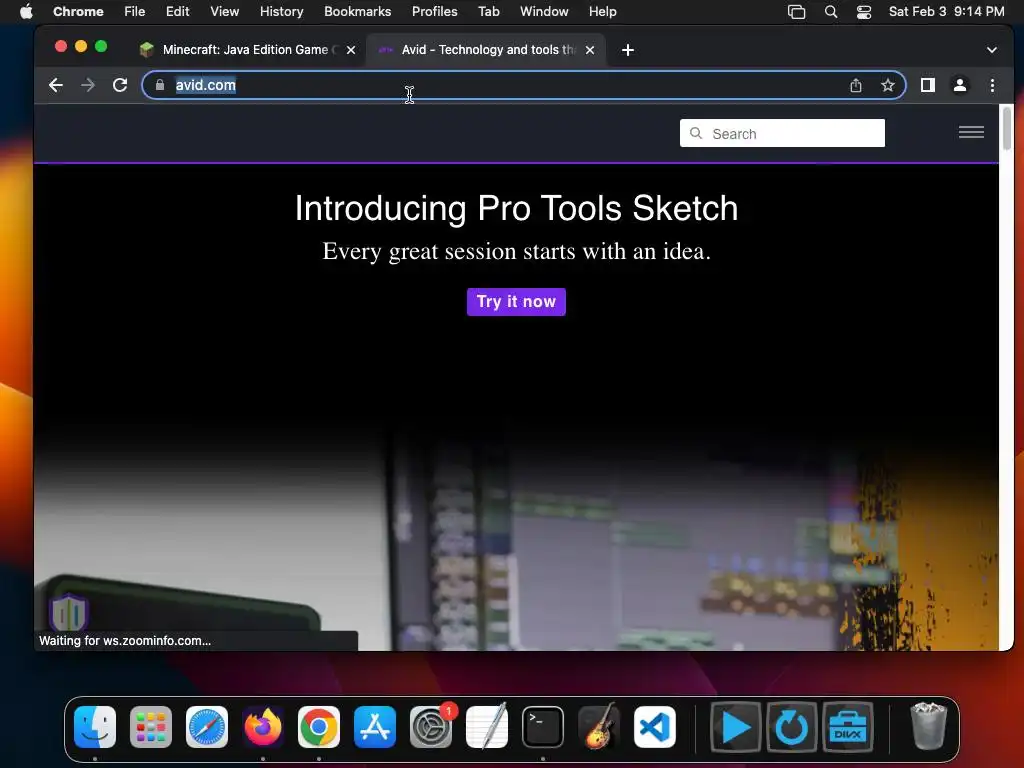This screenshot has width=1024, height=768.
Task: Click the magnifier icon in Avid's search box
Action: (x=696, y=133)
